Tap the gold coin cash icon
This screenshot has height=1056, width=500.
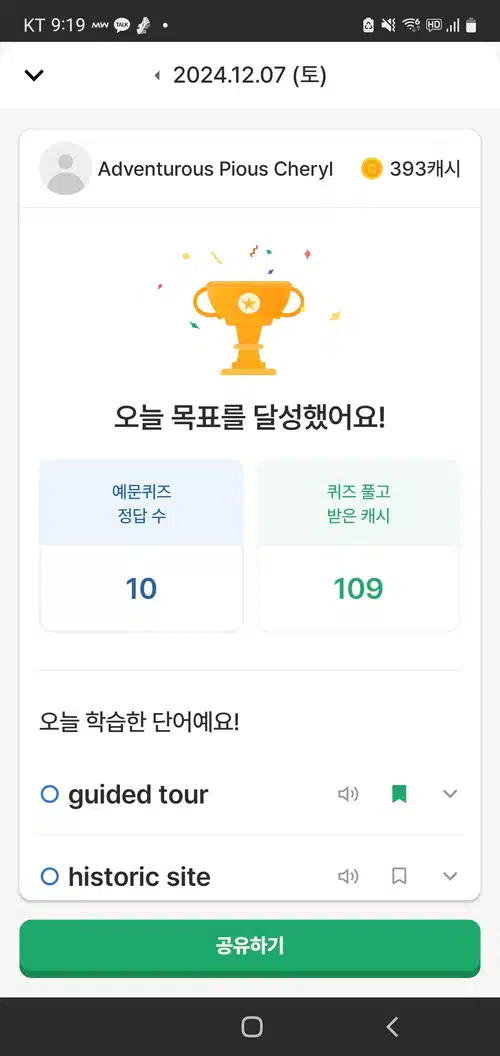(372, 168)
